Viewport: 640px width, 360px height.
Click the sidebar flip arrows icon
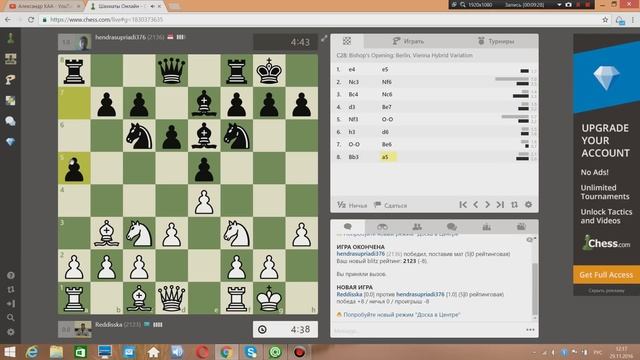[x=11, y=289]
